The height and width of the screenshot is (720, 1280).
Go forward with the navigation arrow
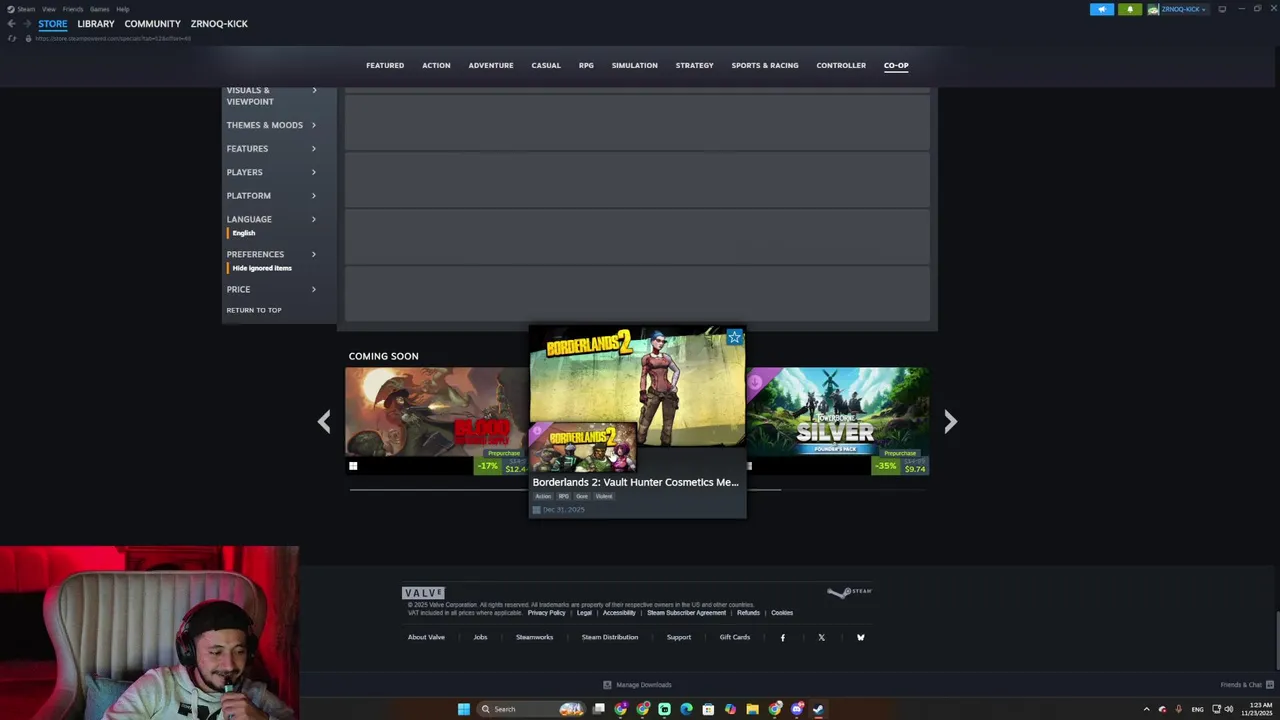(26, 23)
